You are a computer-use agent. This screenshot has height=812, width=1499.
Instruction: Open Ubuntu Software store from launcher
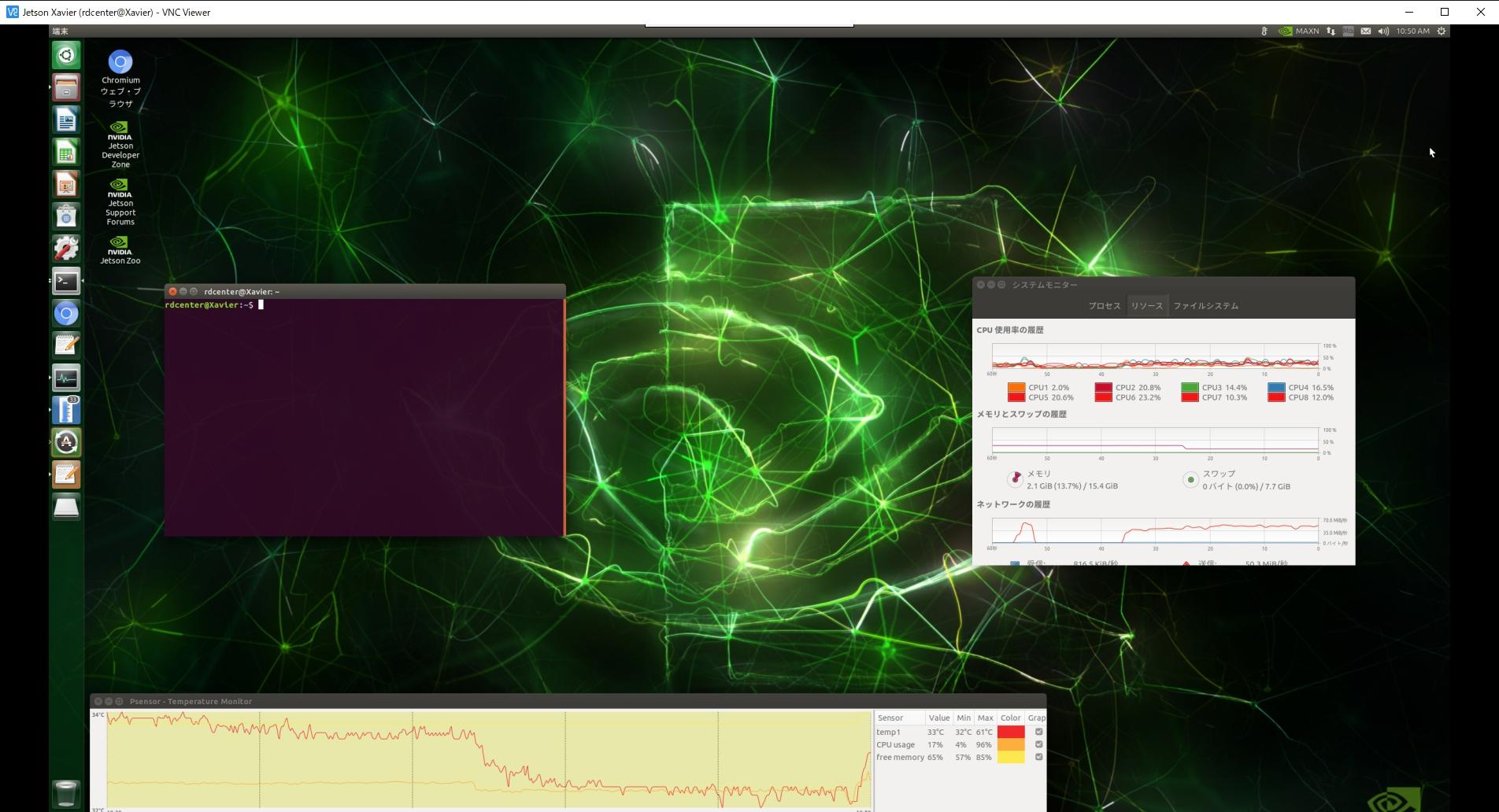click(66, 216)
